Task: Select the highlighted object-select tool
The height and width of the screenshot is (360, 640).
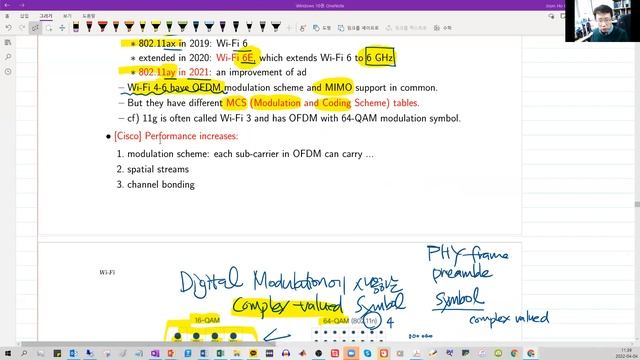Action: (35, 28)
